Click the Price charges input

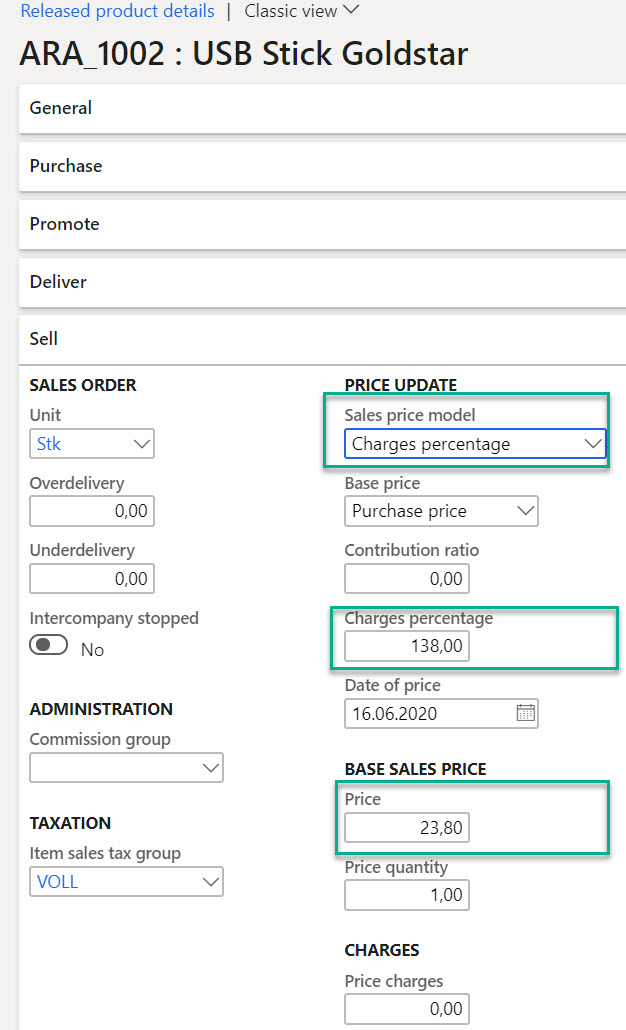pos(407,1009)
